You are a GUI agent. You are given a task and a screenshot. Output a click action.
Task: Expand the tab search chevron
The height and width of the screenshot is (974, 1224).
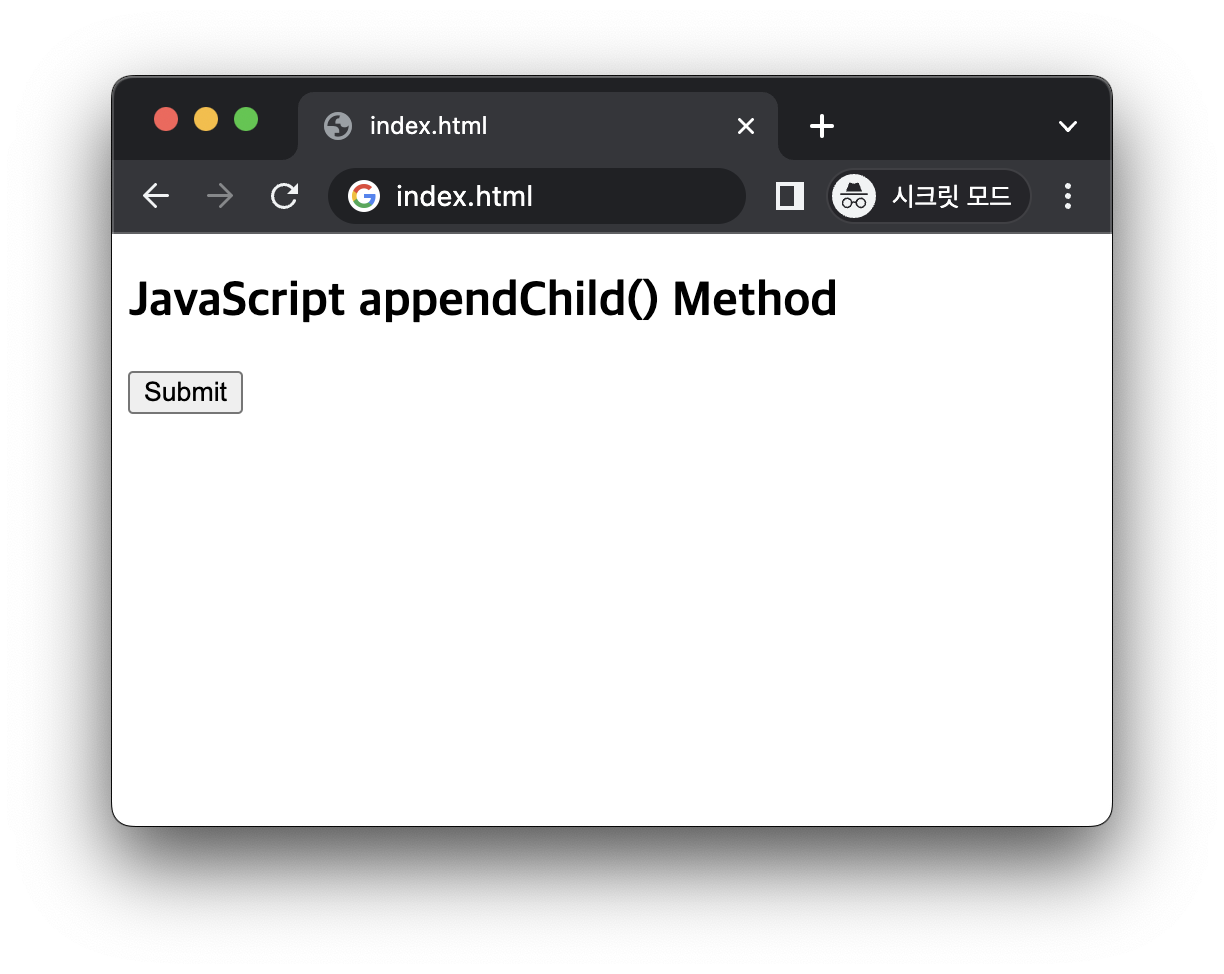tap(1068, 126)
